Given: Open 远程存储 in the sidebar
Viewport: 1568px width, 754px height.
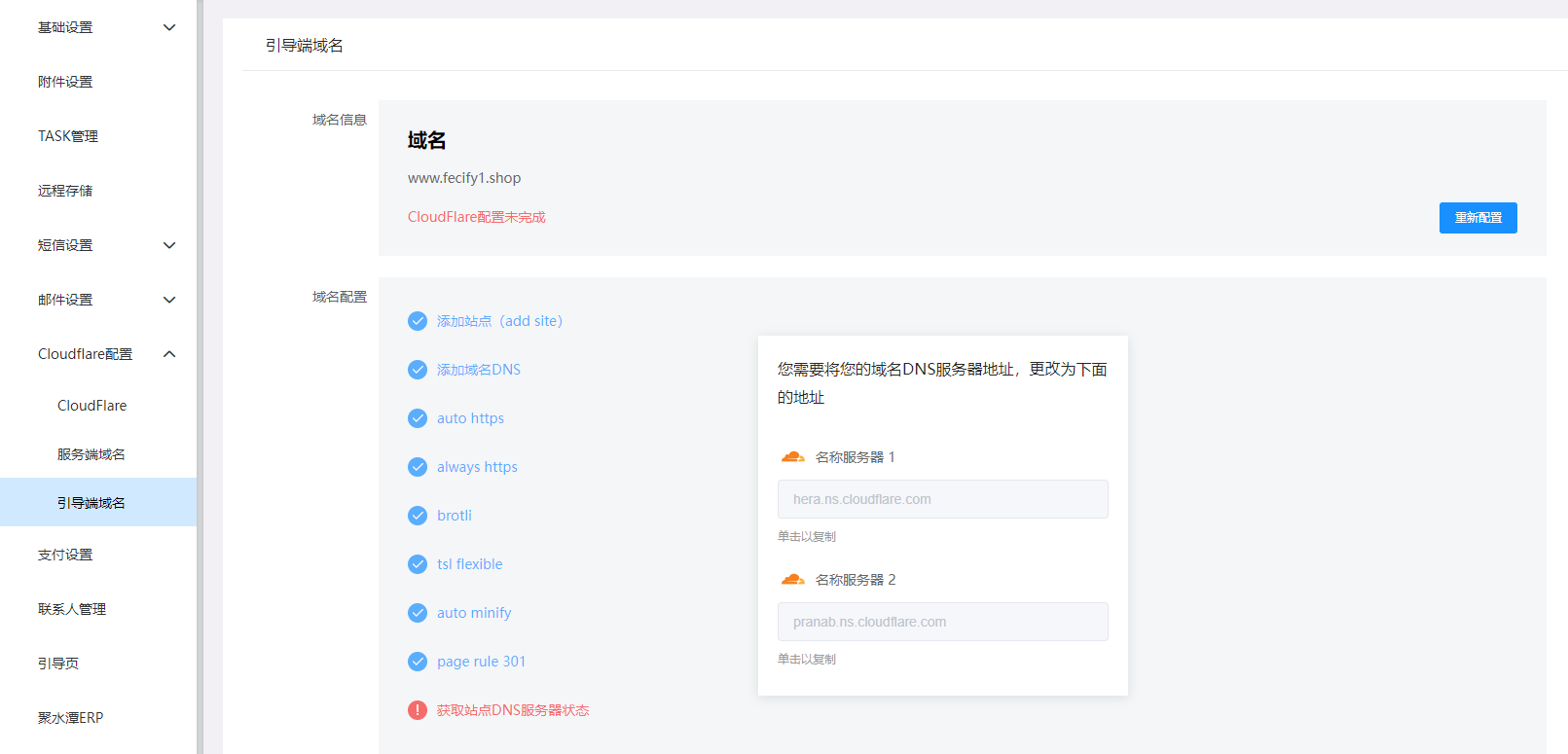Looking at the screenshot, I should pyautogui.click(x=98, y=191).
